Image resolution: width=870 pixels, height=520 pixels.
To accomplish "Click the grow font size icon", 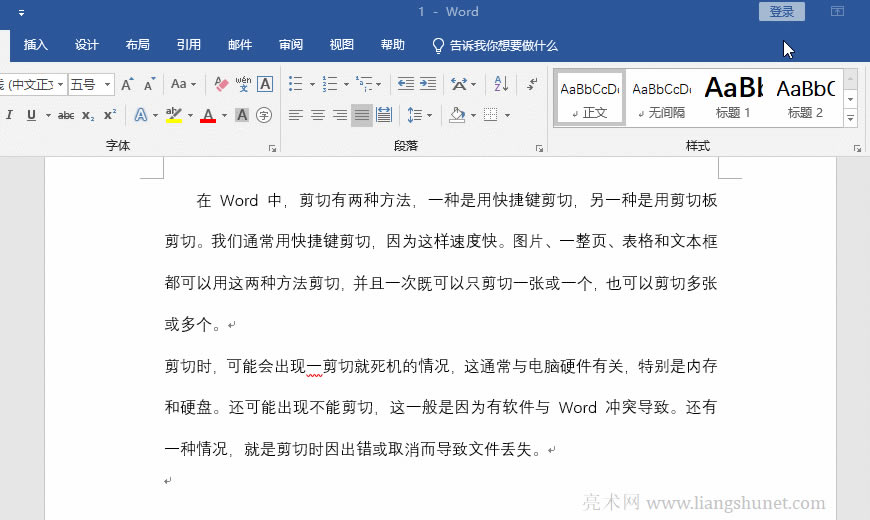I will pos(127,84).
